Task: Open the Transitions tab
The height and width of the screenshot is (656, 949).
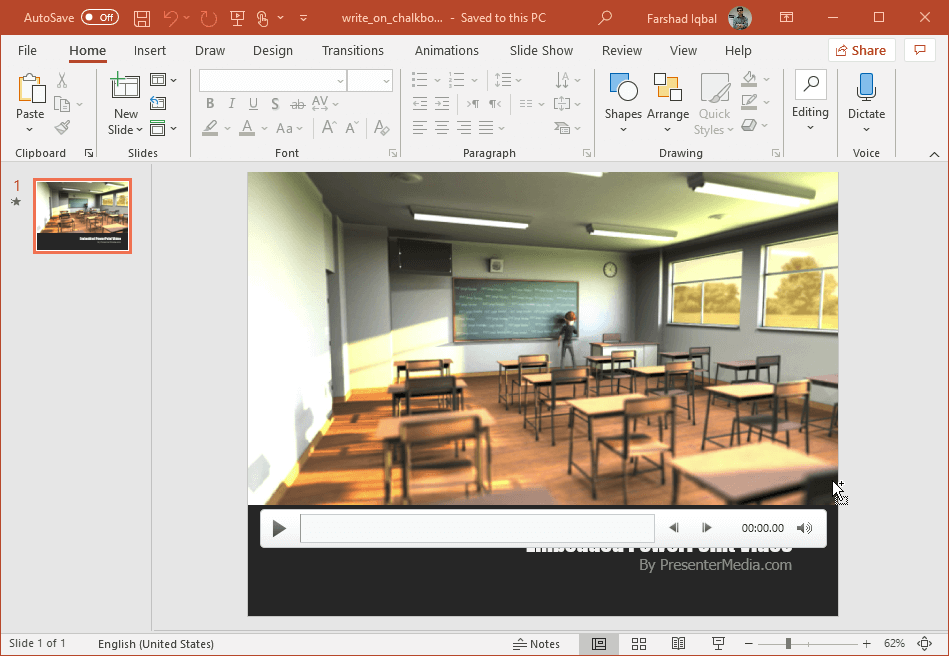Action: pyautogui.click(x=352, y=51)
